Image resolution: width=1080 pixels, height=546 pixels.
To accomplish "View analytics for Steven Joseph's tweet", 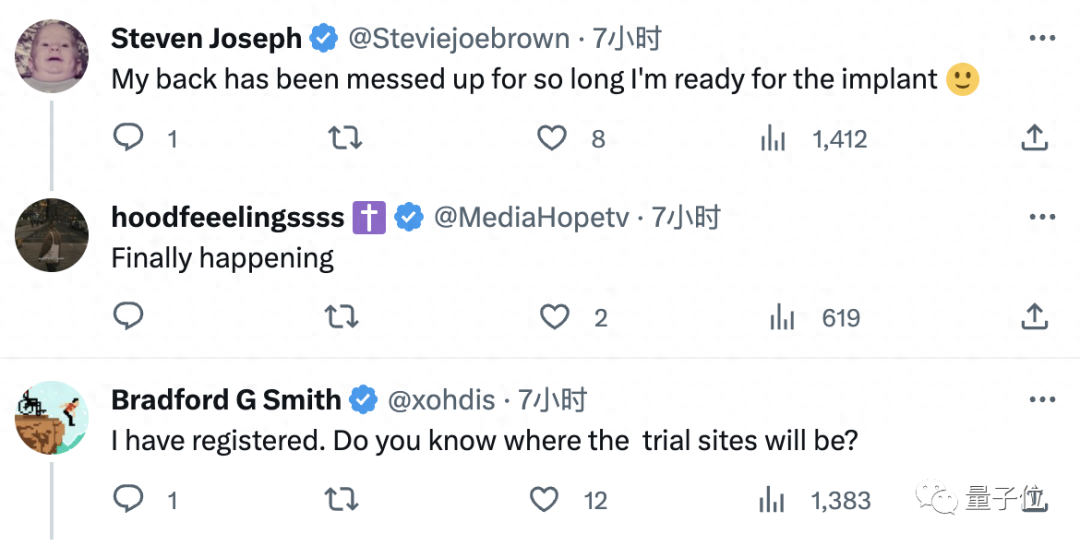I will [x=773, y=139].
